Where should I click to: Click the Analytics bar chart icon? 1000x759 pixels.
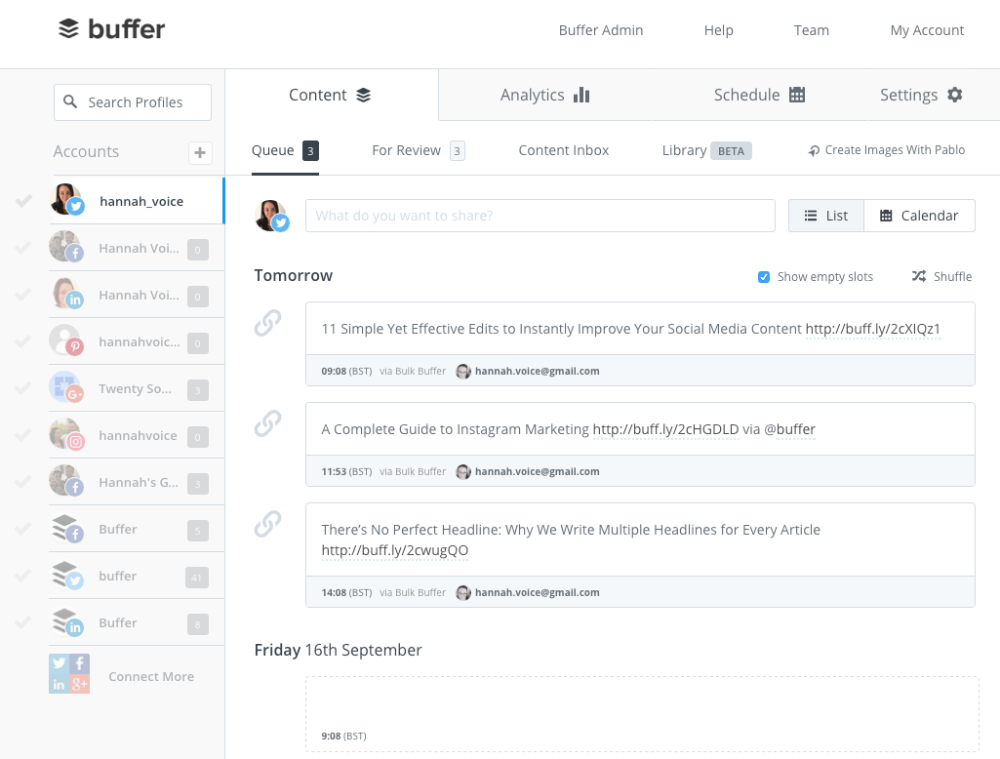pyautogui.click(x=582, y=95)
